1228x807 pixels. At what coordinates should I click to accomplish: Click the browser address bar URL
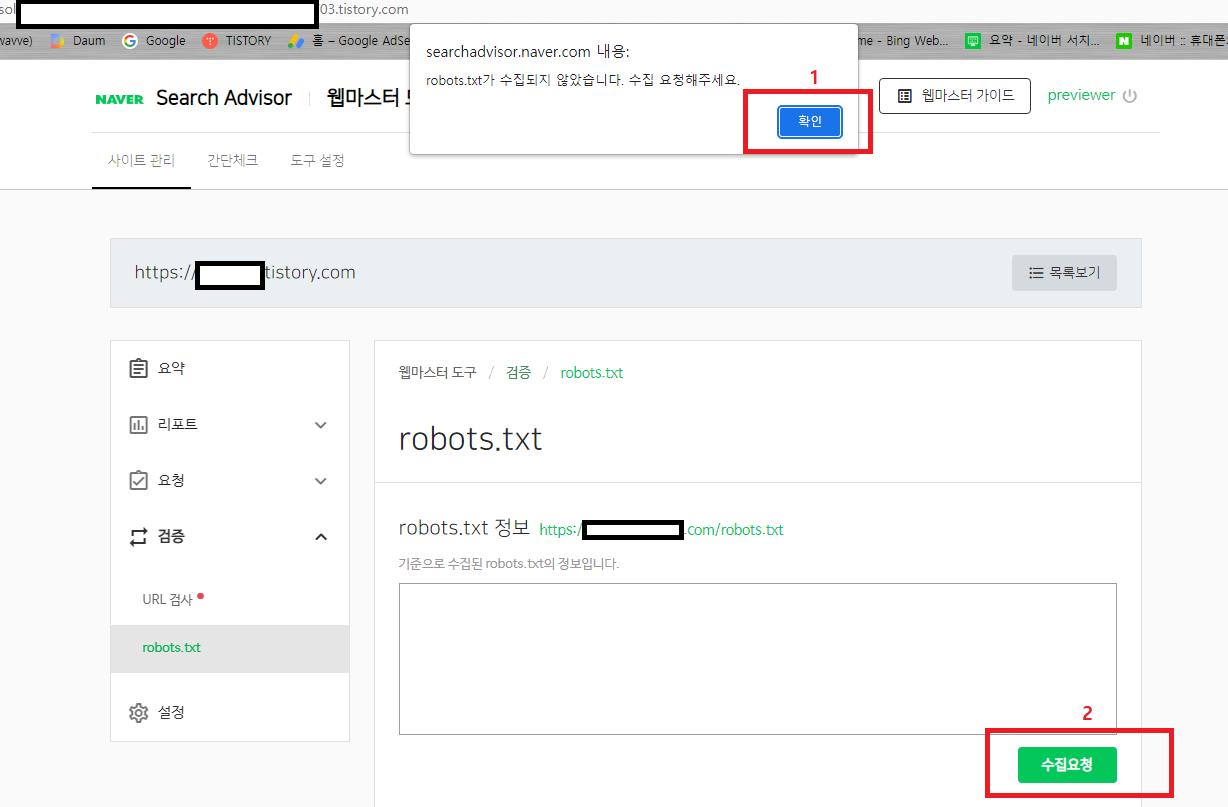(x=204, y=9)
